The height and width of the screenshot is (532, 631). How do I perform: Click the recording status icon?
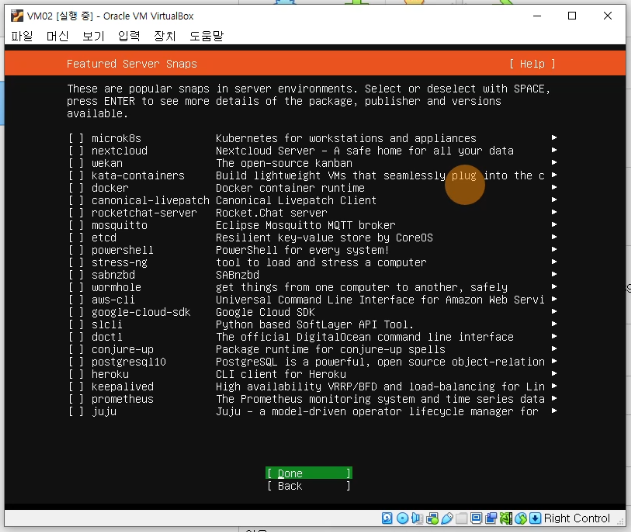point(491,518)
